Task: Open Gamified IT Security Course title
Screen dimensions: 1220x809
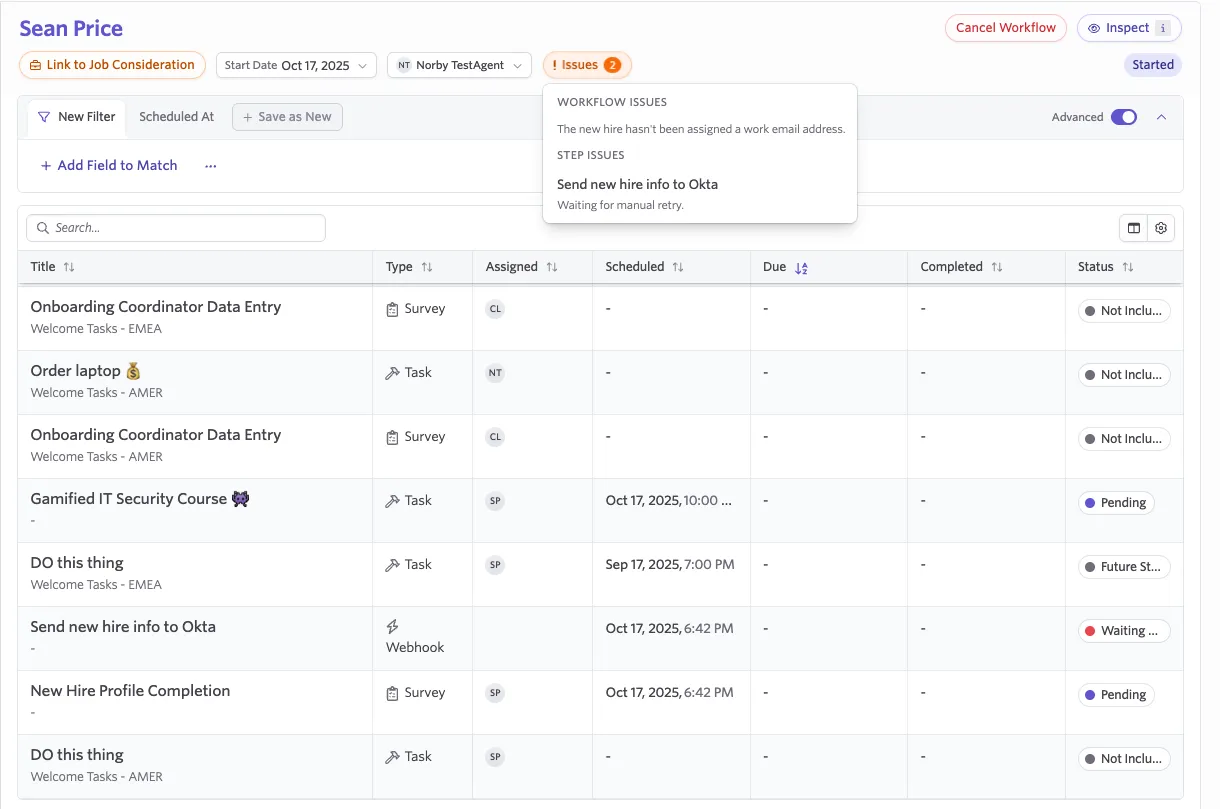Action: coord(140,499)
